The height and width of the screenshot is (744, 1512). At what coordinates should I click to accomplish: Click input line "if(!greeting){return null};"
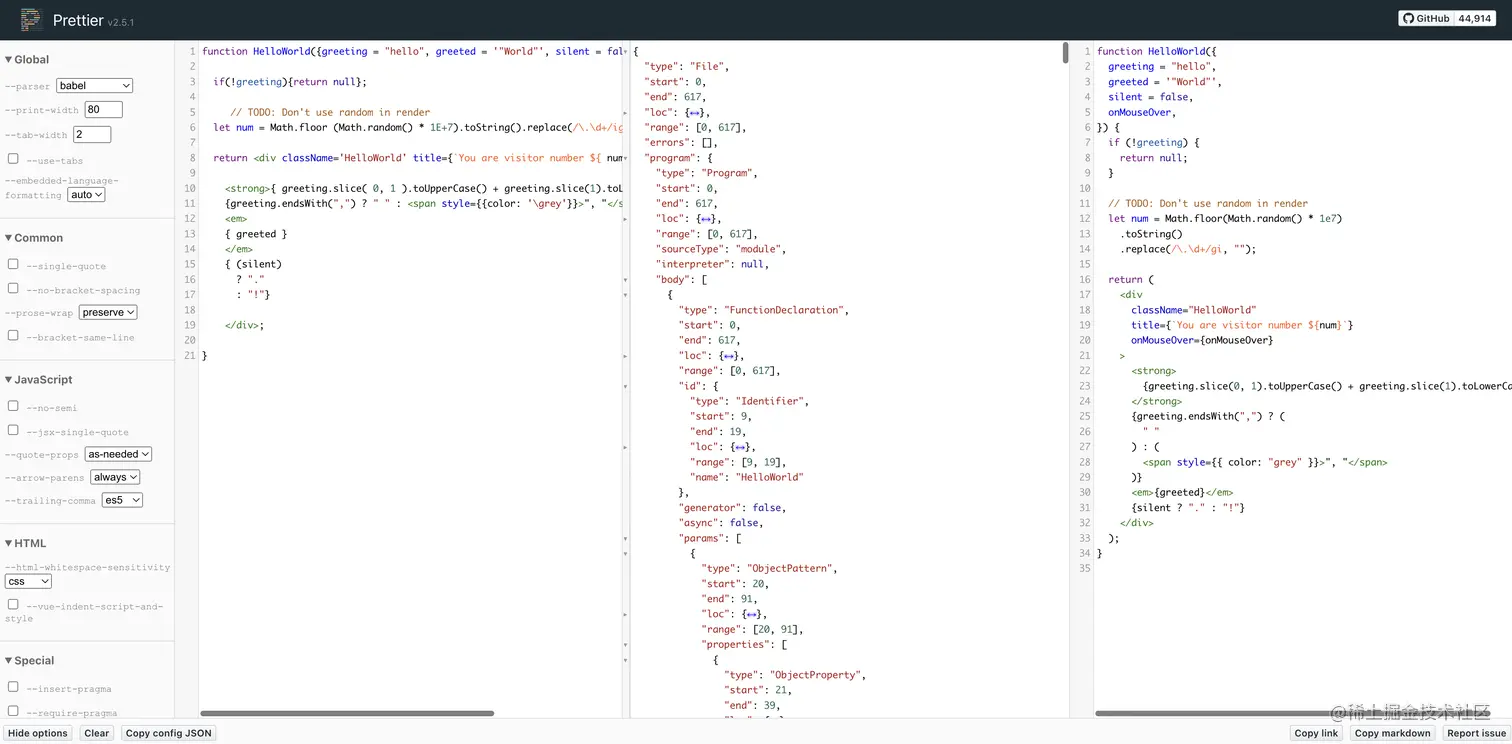(x=290, y=82)
